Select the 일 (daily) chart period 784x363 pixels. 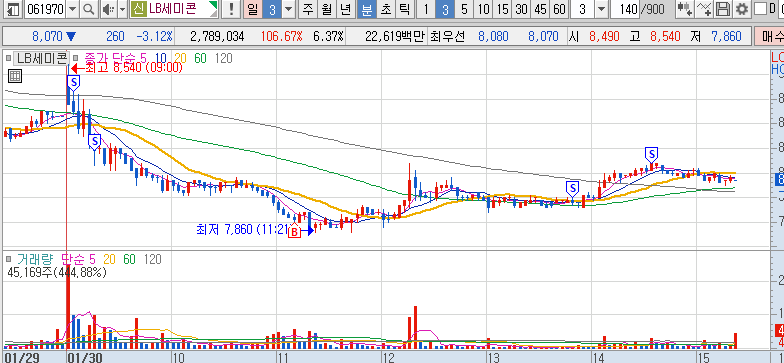(x=254, y=9)
